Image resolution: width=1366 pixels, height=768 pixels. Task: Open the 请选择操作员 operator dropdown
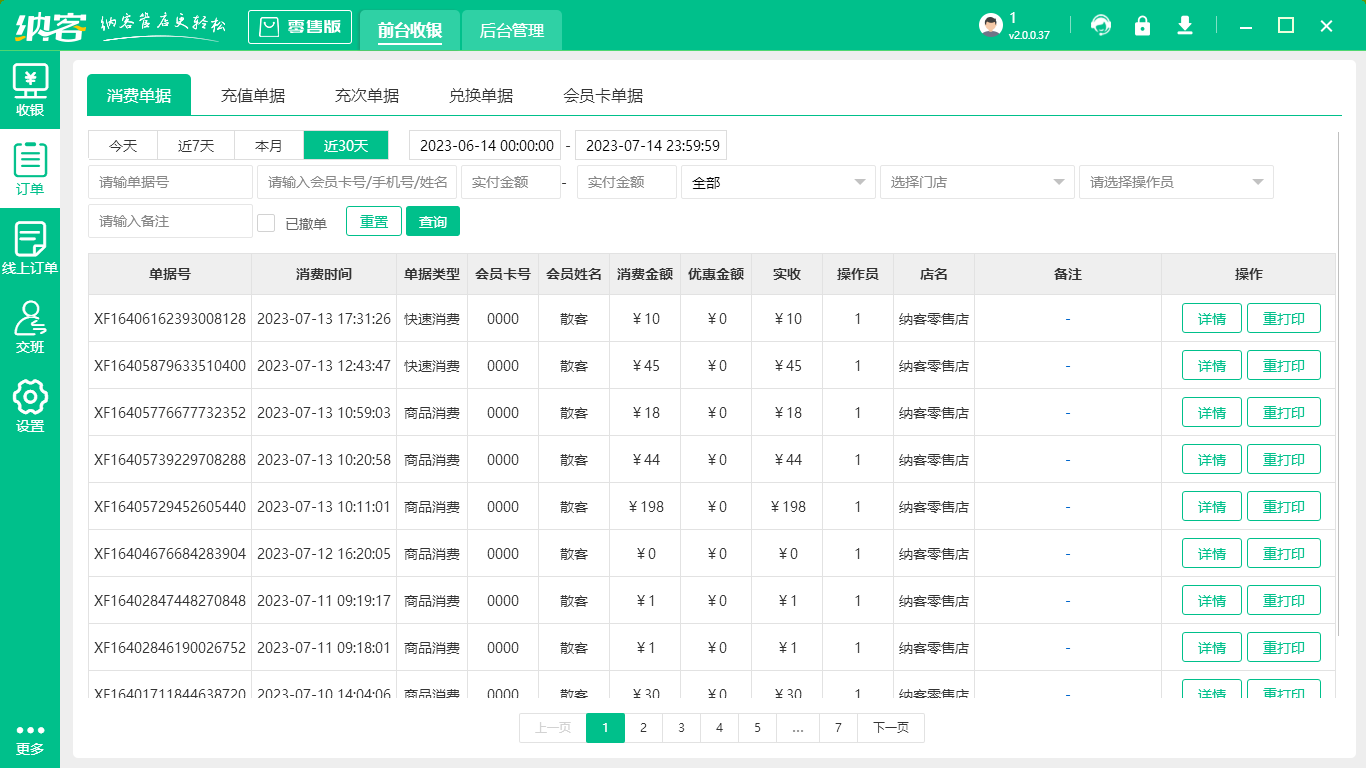pyautogui.click(x=1175, y=182)
